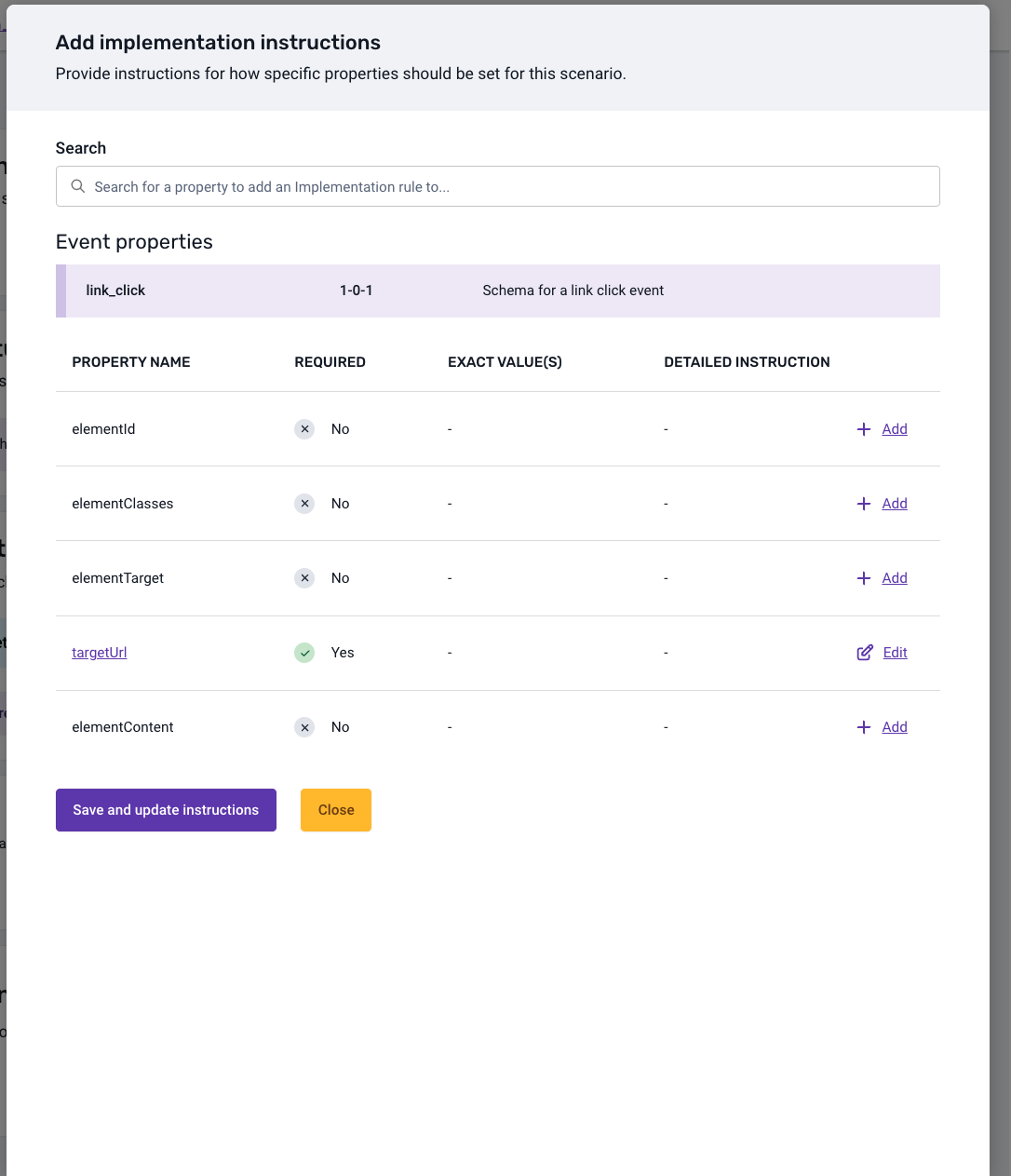The height and width of the screenshot is (1176, 1011).
Task: Toggle the required status for elementClasses
Action: click(304, 503)
